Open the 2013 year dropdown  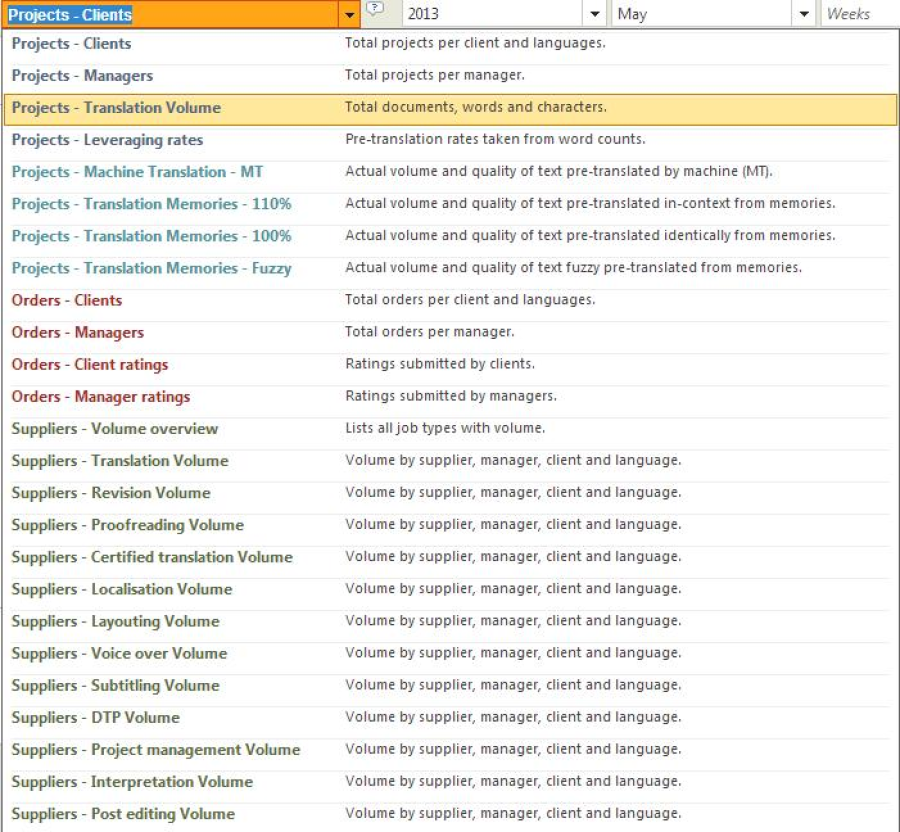[595, 15]
